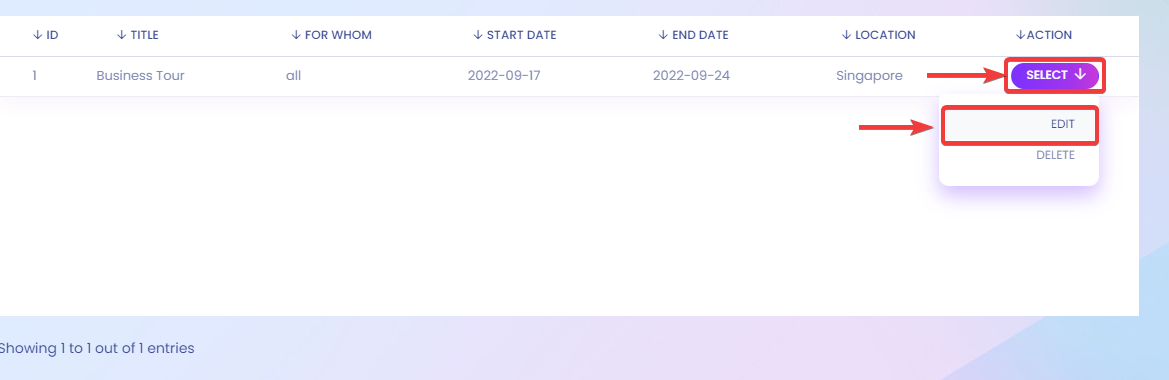1169x380 pixels.
Task: Click the end date 2022-09-24 cell
Action: 691,75
